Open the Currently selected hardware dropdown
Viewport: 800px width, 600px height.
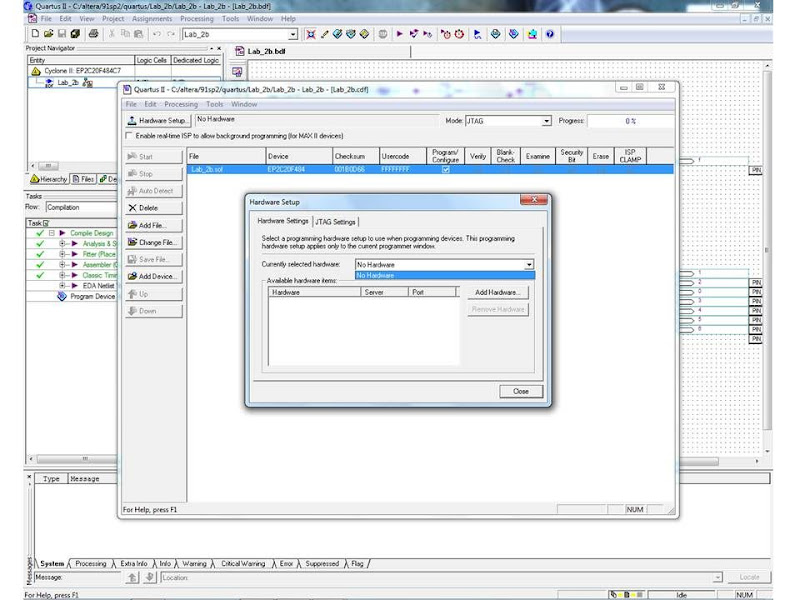tap(529, 264)
